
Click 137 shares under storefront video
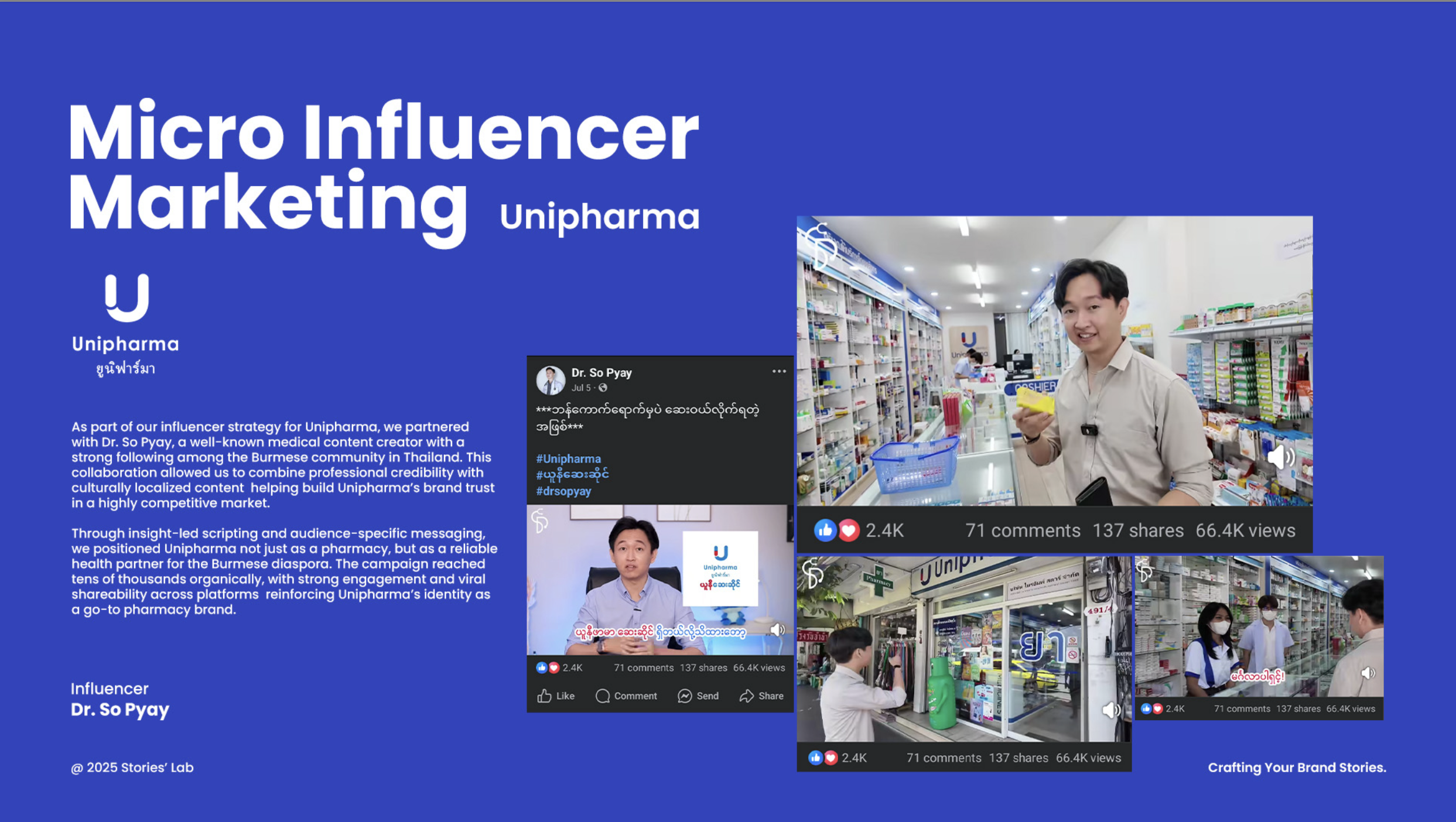tap(1018, 758)
